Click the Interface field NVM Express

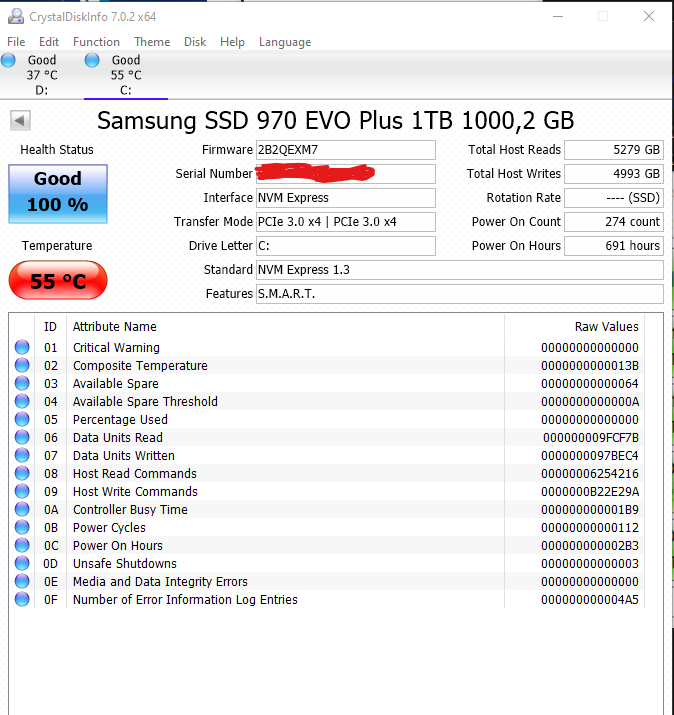(346, 198)
